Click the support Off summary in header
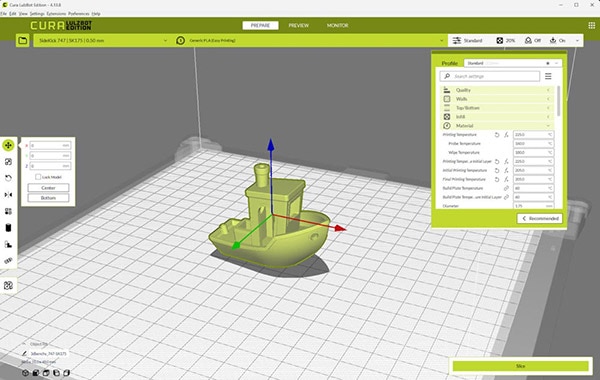Screen dimensions: 600x380 (x=533, y=40)
